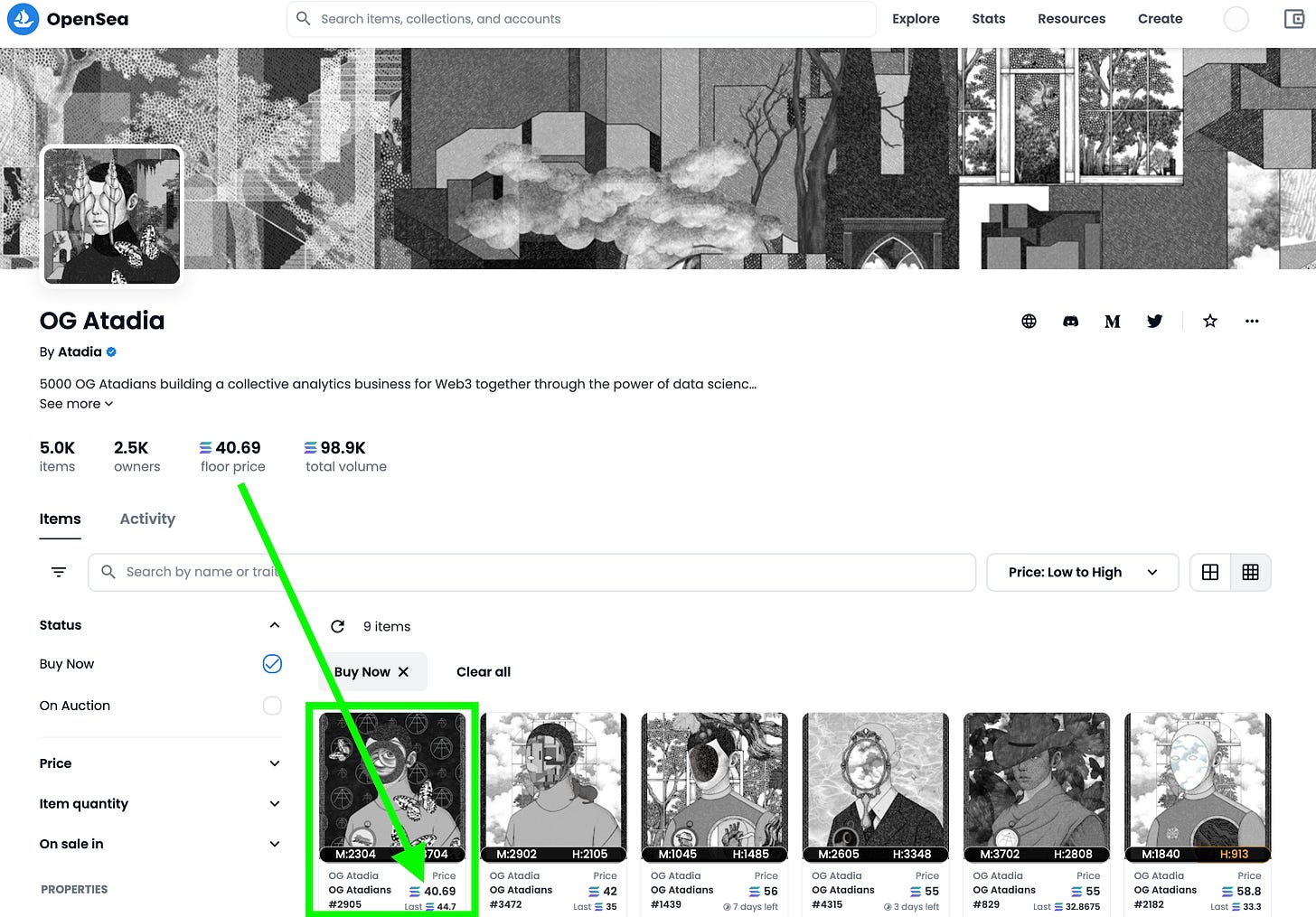
Task: Click the 5.0K items stat
Action: pos(58,456)
